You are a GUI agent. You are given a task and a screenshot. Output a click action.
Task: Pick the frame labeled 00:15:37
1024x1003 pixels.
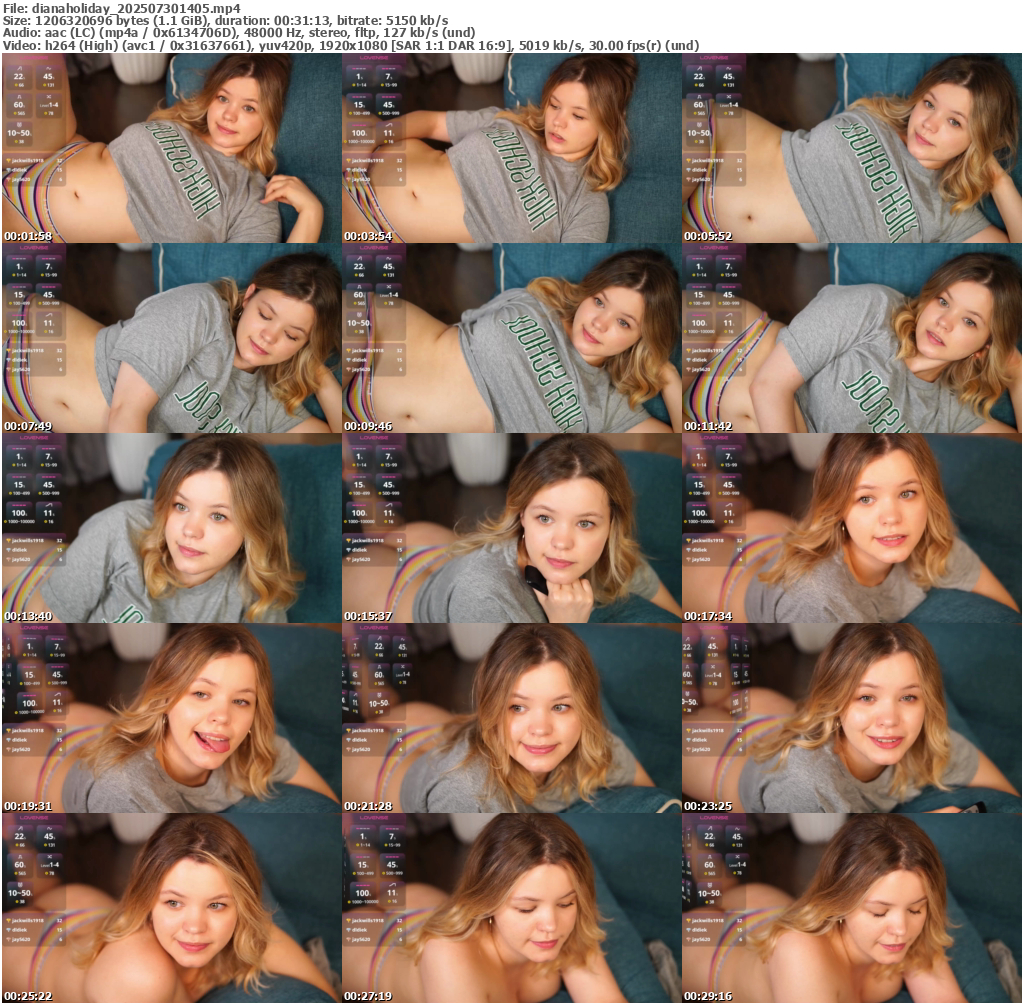click(x=511, y=528)
